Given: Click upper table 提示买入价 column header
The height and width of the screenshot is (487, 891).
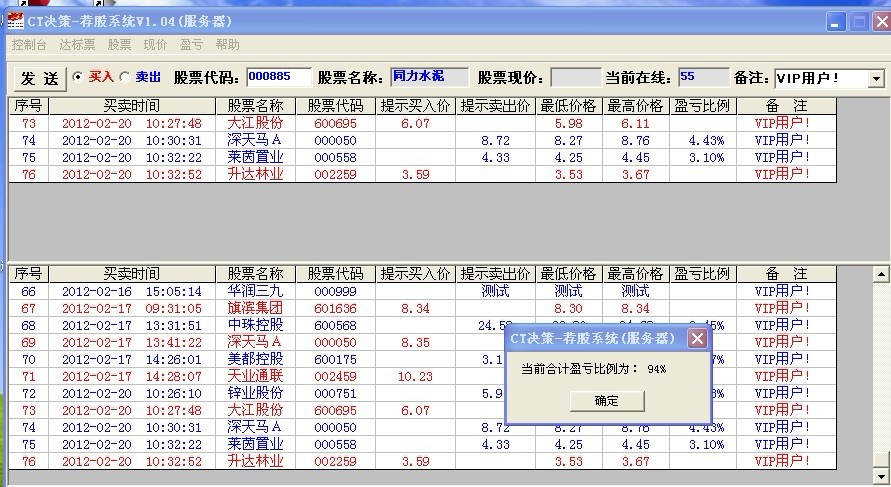Looking at the screenshot, I should (x=415, y=106).
